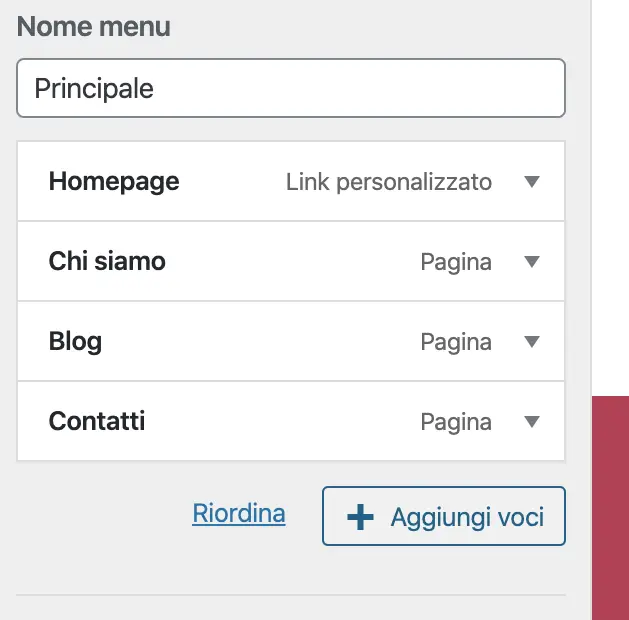
Task: Click the Menu name field containing Principale
Action: click(290, 88)
